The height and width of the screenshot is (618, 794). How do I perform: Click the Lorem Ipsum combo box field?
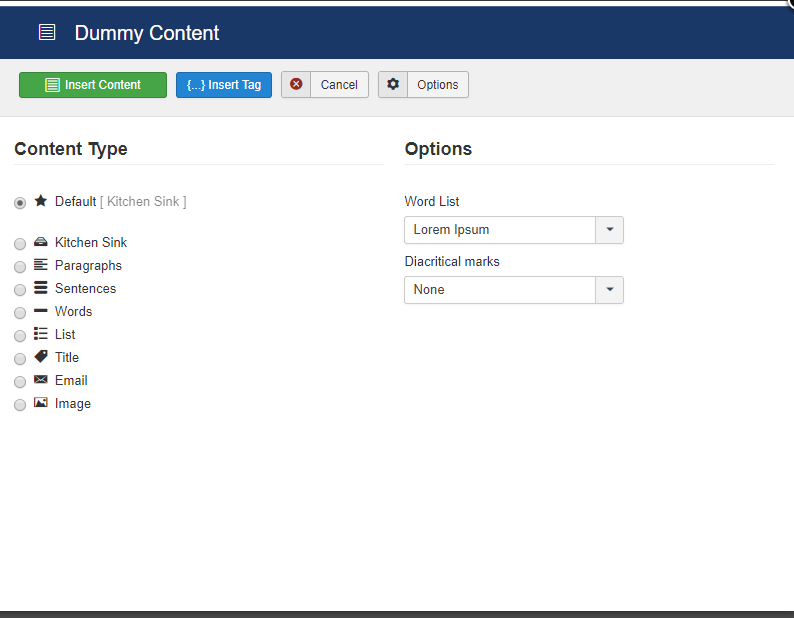(514, 230)
